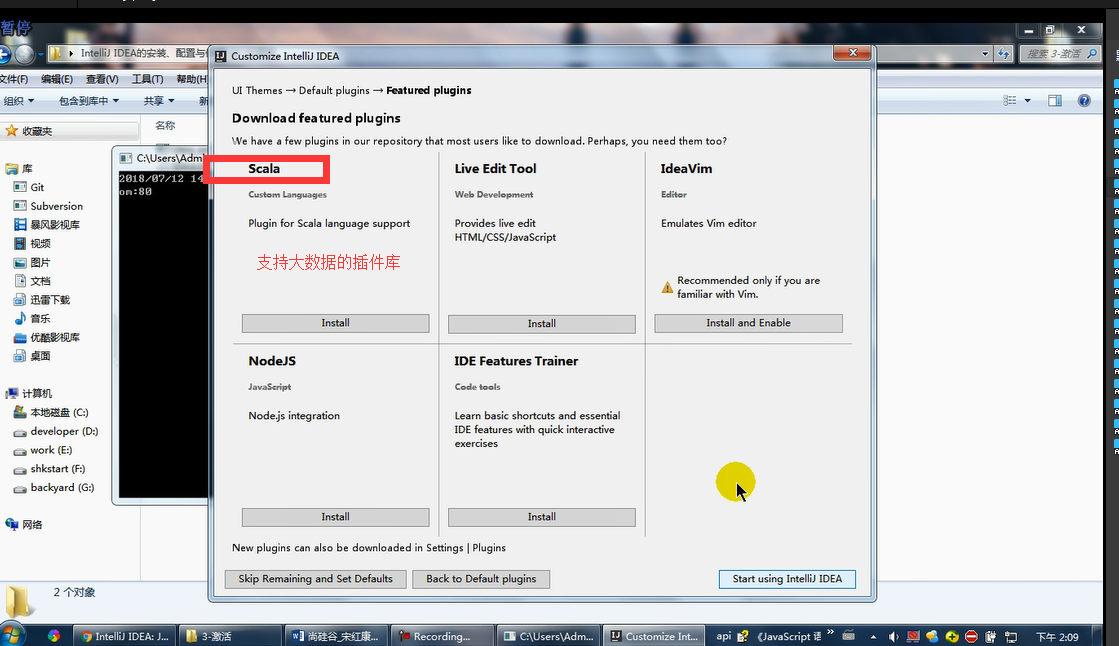Image resolution: width=1119 pixels, height=646 pixels.
Task: Toggle the Explorer preview pane
Action: click(x=1055, y=101)
